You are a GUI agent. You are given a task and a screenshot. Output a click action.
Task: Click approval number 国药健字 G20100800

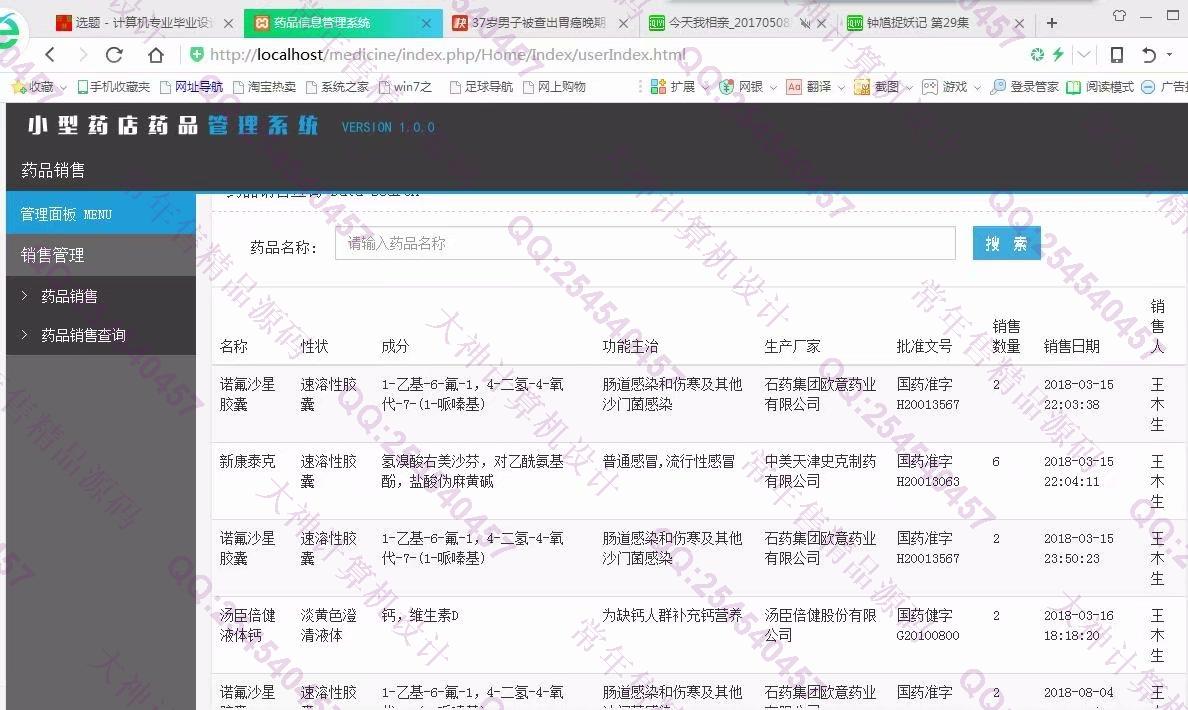point(927,625)
